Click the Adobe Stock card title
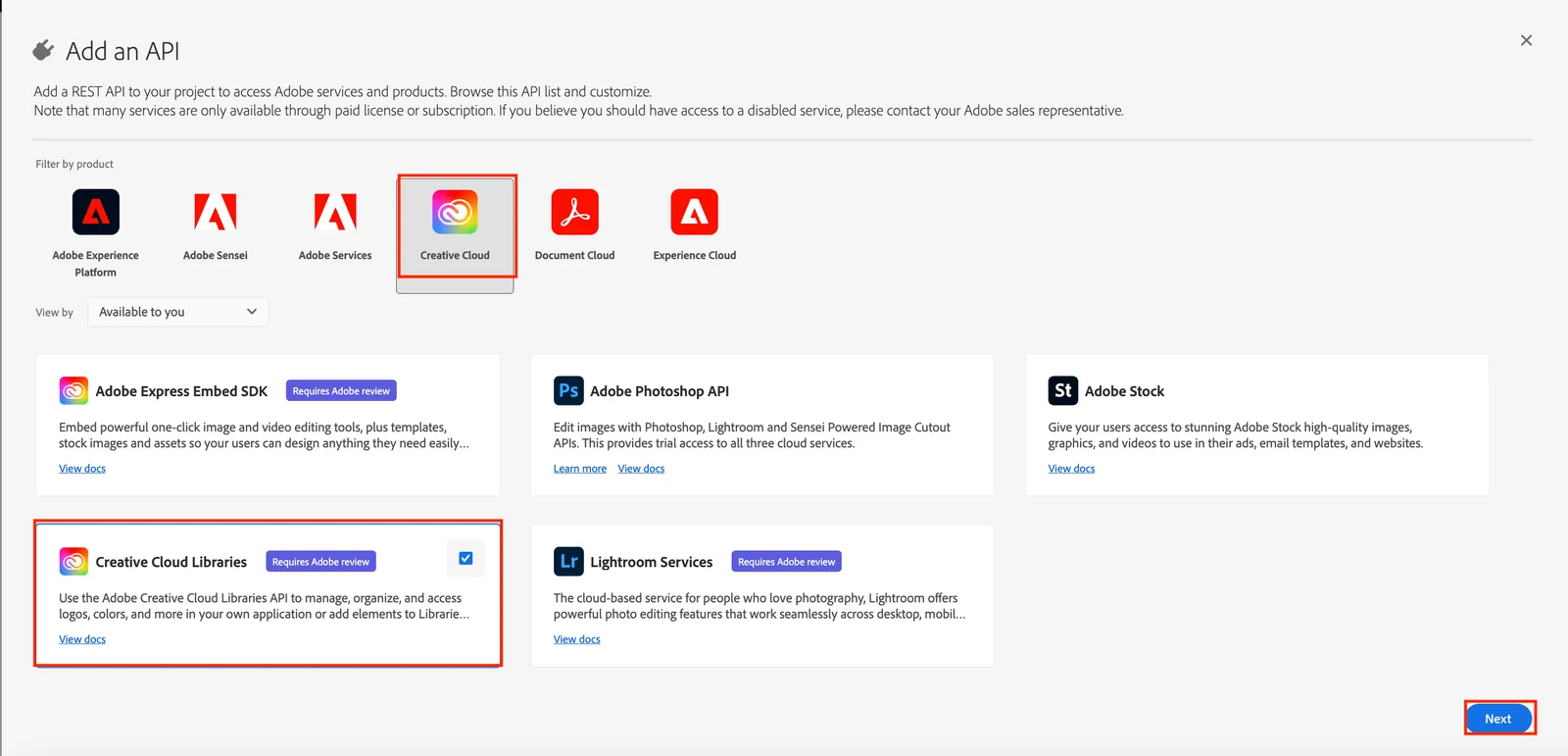This screenshot has height=756, width=1568. pos(1124,391)
